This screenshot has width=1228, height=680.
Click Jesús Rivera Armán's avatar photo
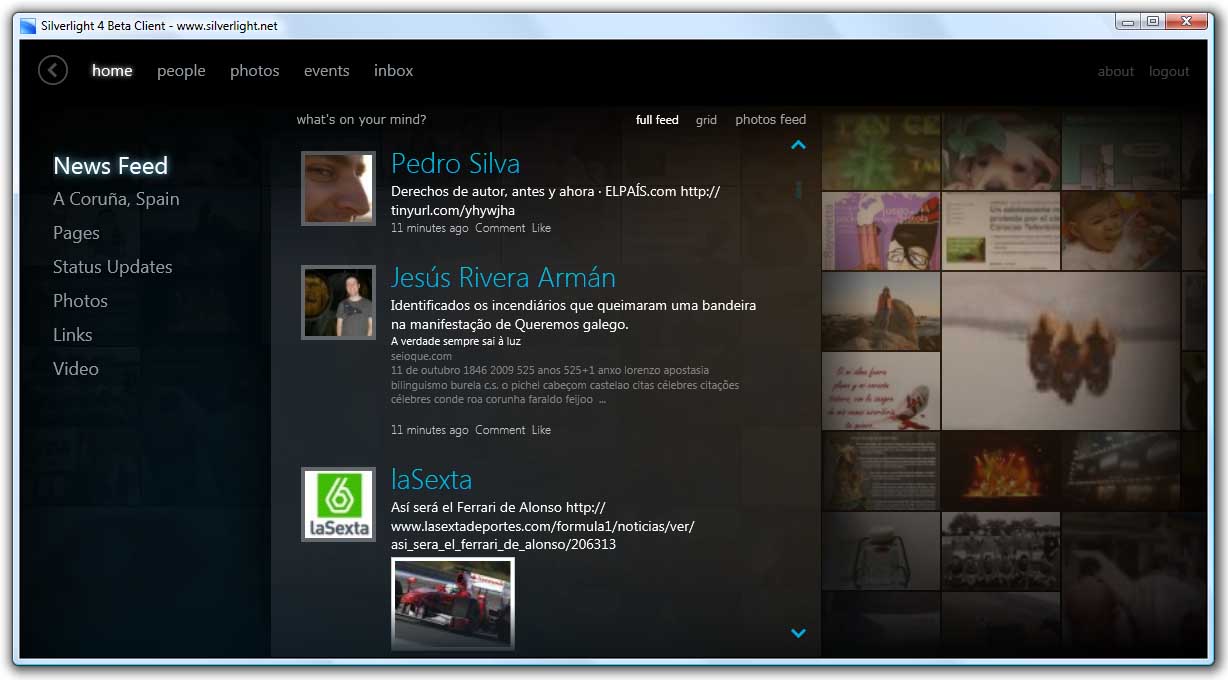pyautogui.click(x=338, y=302)
